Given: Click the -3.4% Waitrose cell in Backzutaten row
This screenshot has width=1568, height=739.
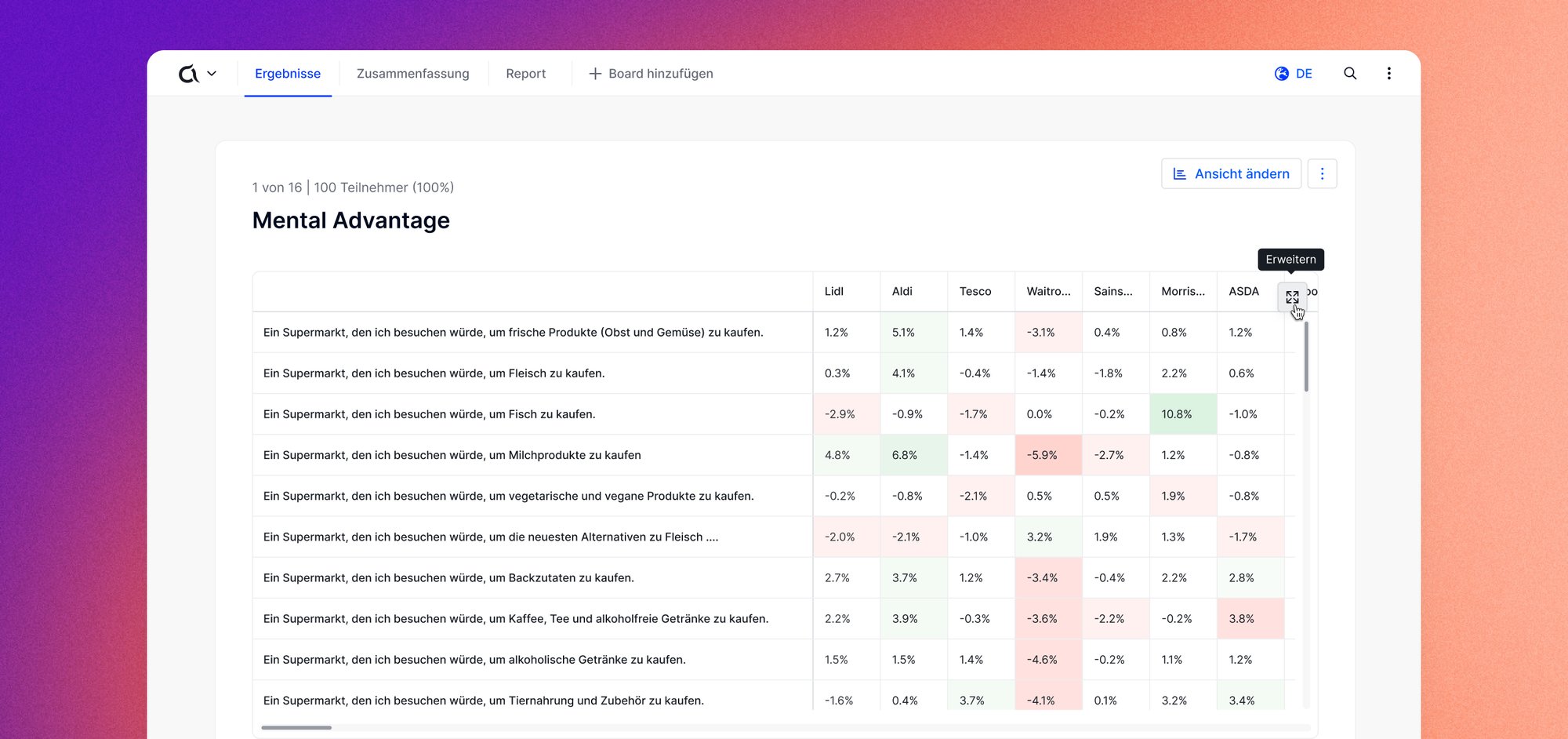Looking at the screenshot, I should pyautogui.click(x=1049, y=578).
